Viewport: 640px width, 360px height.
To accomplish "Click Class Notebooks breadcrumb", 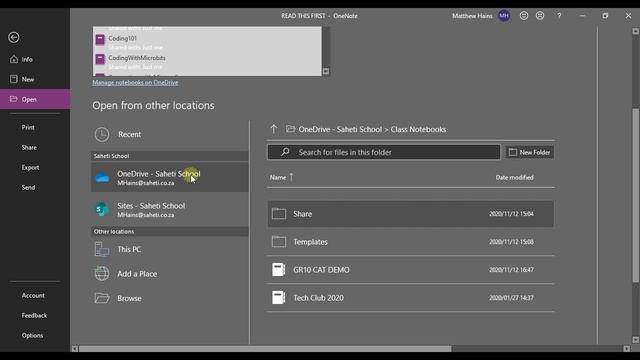I will tap(418, 129).
